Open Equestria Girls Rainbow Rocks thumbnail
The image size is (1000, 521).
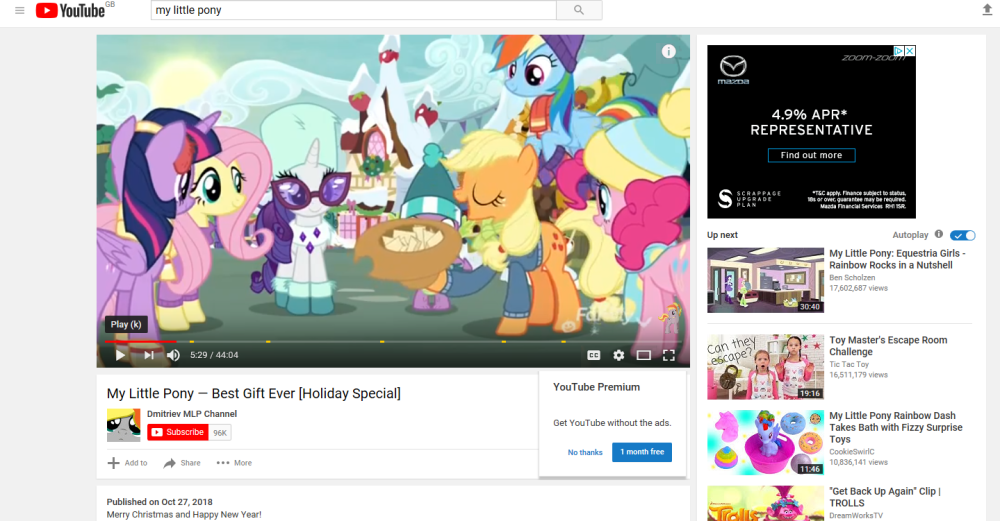[x=765, y=280]
